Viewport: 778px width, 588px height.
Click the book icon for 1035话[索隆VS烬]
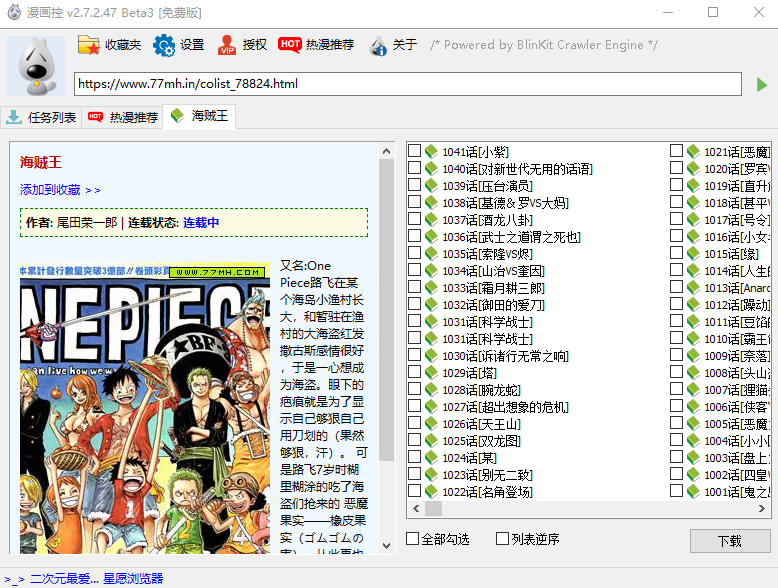[431, 254]
